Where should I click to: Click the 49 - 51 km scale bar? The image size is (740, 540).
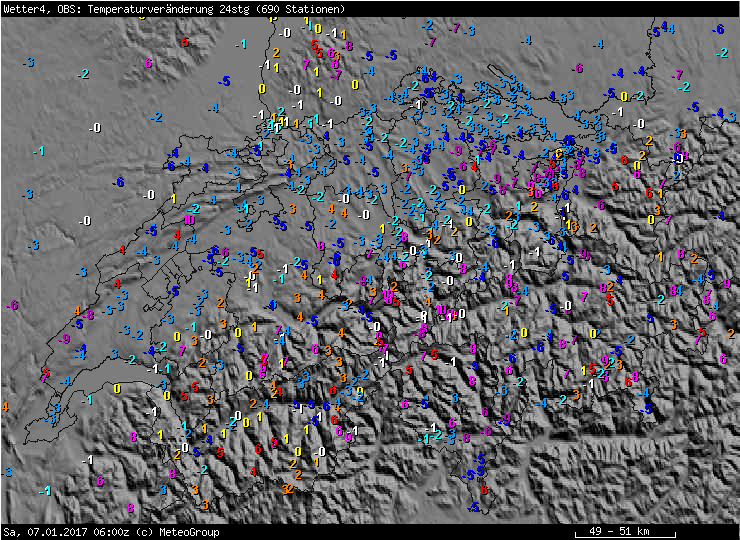[x=621, y=531]
